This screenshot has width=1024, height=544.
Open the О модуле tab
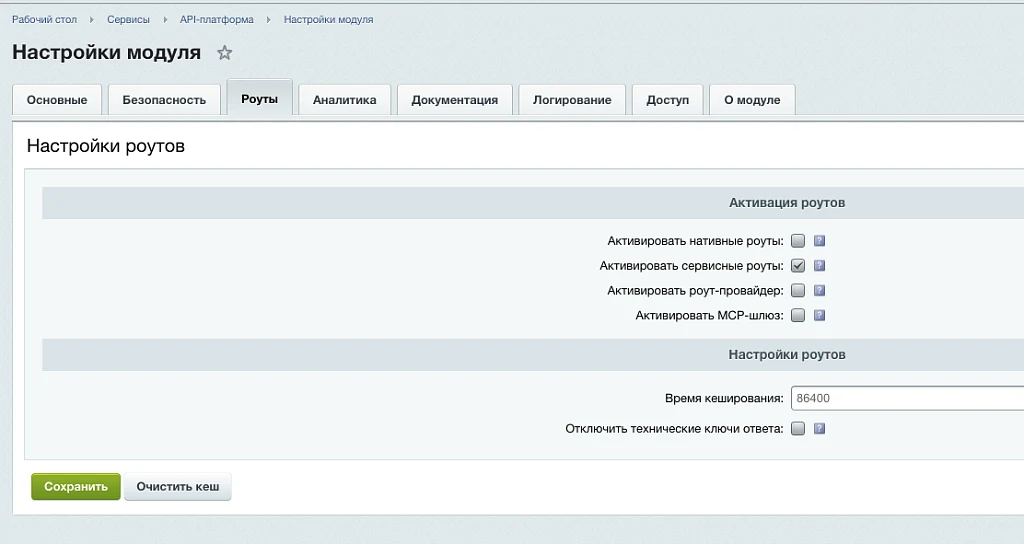tap(752, 100)
